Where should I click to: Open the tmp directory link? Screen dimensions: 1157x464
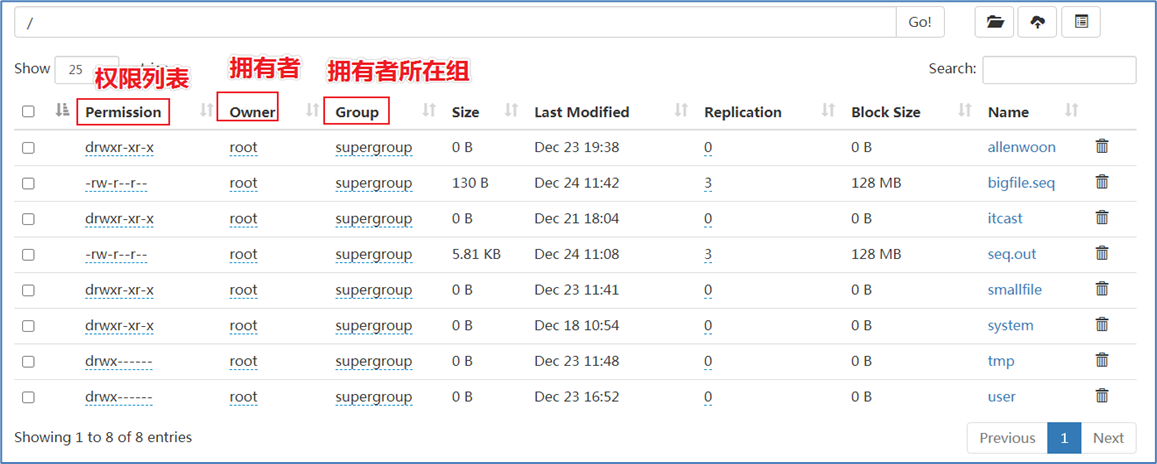(1001, 361)
